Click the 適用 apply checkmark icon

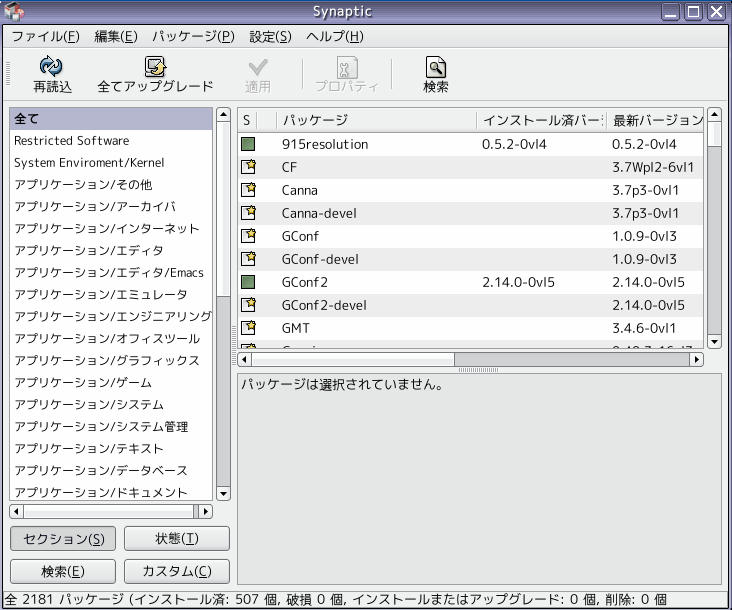[258, 67]
